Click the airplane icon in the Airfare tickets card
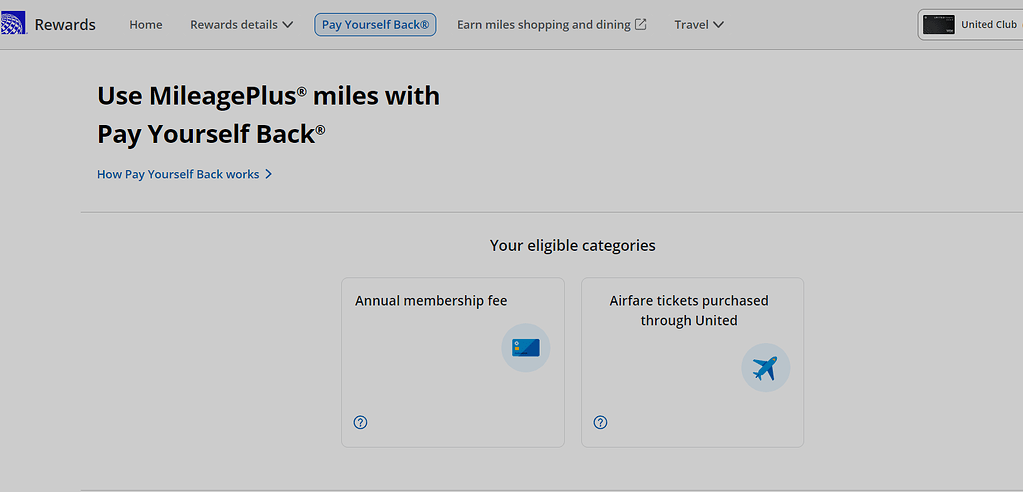The image size is (1023, 492). [x=765, y=368]
